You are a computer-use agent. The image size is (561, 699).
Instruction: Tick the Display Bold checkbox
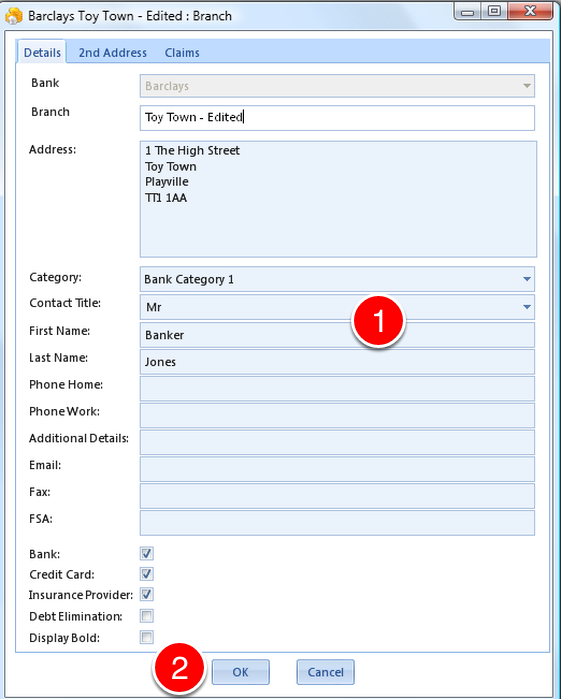(147, 637)
